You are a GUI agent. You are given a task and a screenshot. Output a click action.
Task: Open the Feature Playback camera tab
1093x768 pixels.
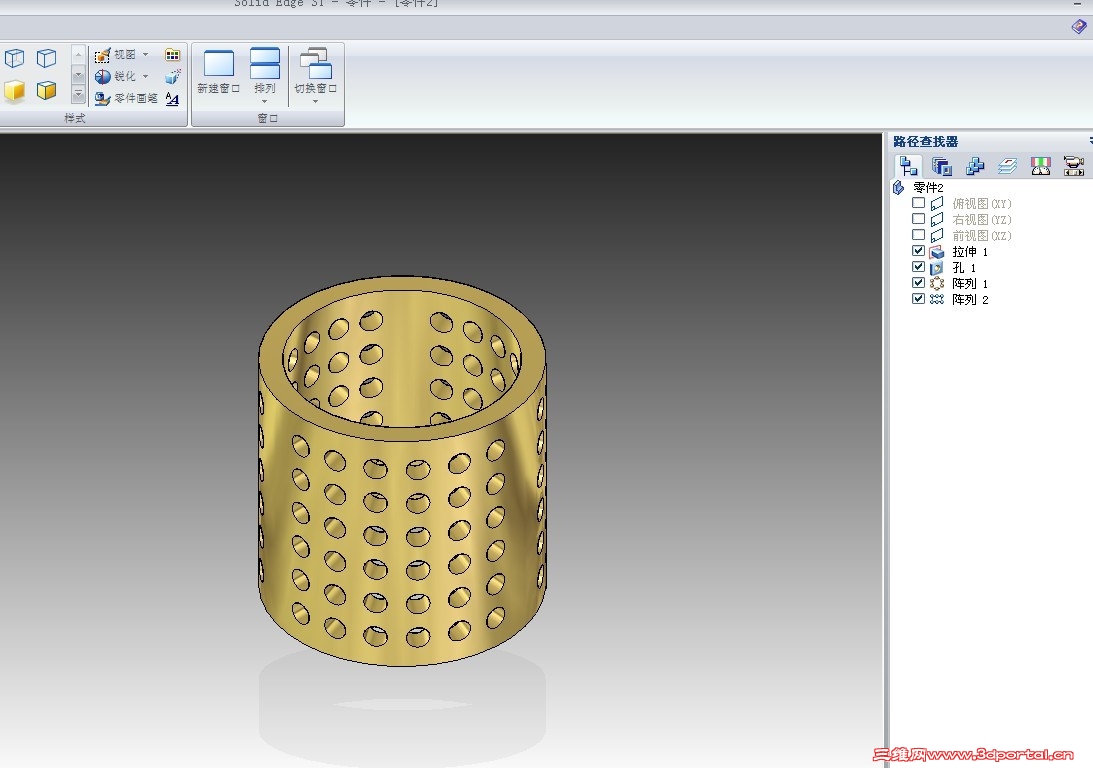(x=1073, y=166)
